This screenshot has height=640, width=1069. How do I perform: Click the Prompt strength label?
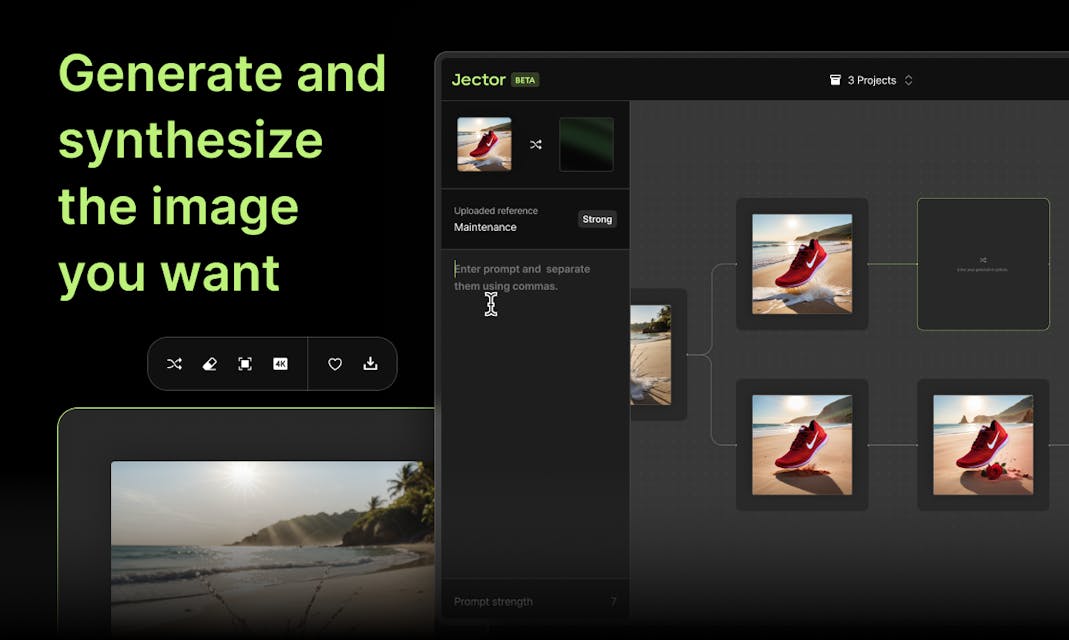click(494, 601)
